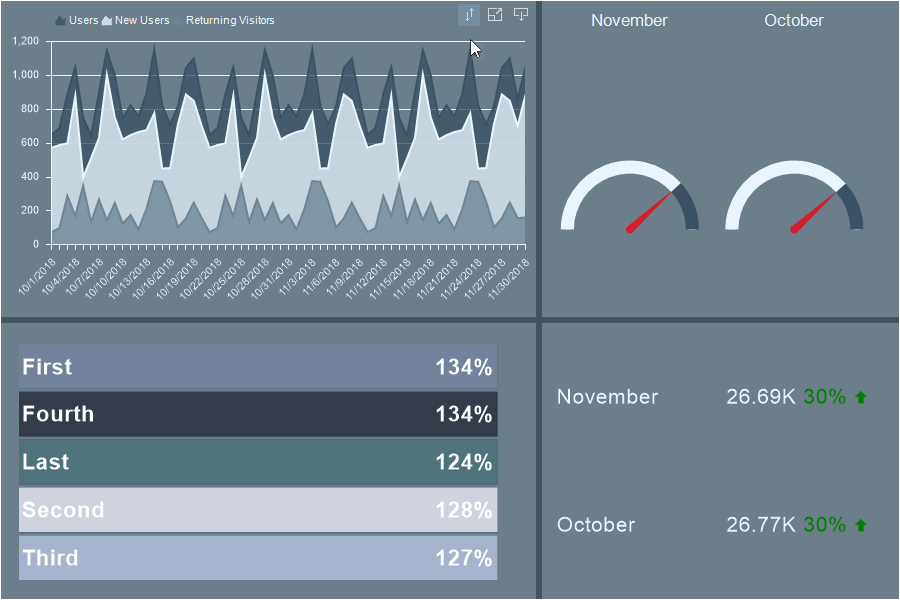Open the chart export-to menu icon
Viewport: 900px width, 600px height.
coord(521,14)
